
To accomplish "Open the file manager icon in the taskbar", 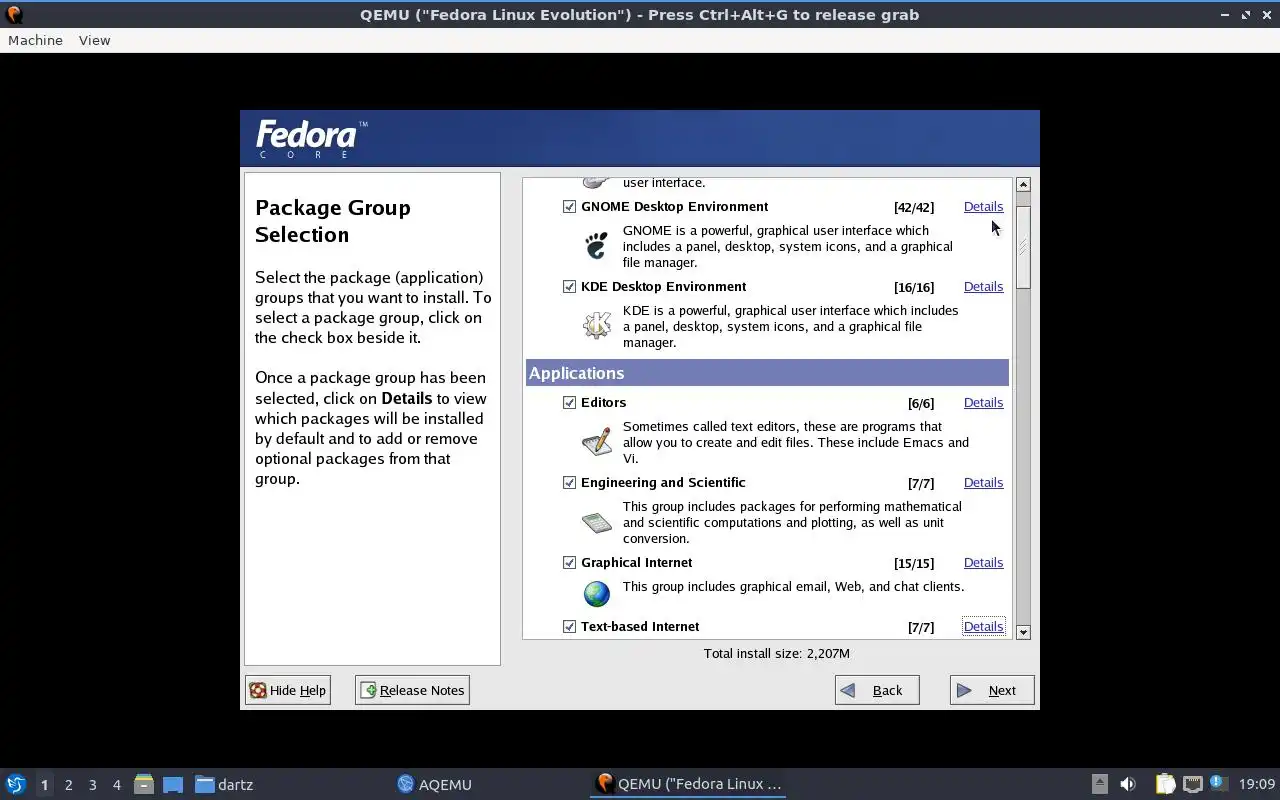I will [144, 784].
